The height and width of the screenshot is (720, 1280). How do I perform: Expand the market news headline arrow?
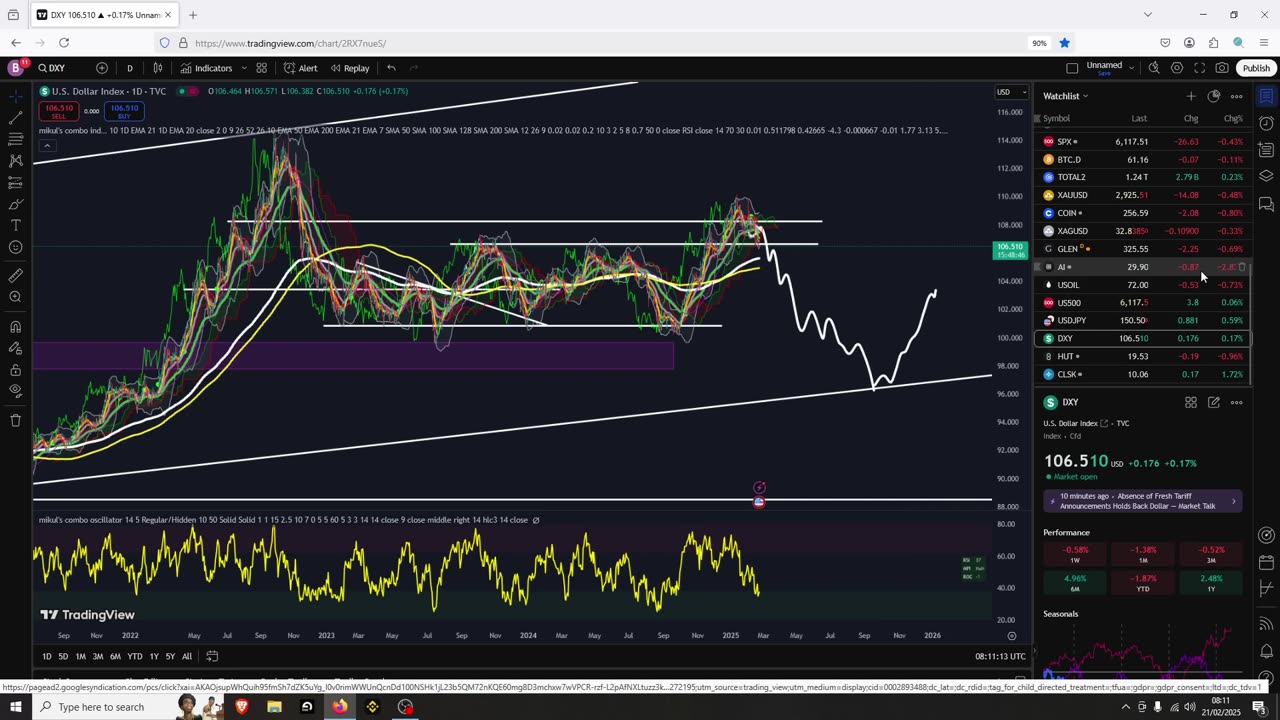click(1233, 501)
